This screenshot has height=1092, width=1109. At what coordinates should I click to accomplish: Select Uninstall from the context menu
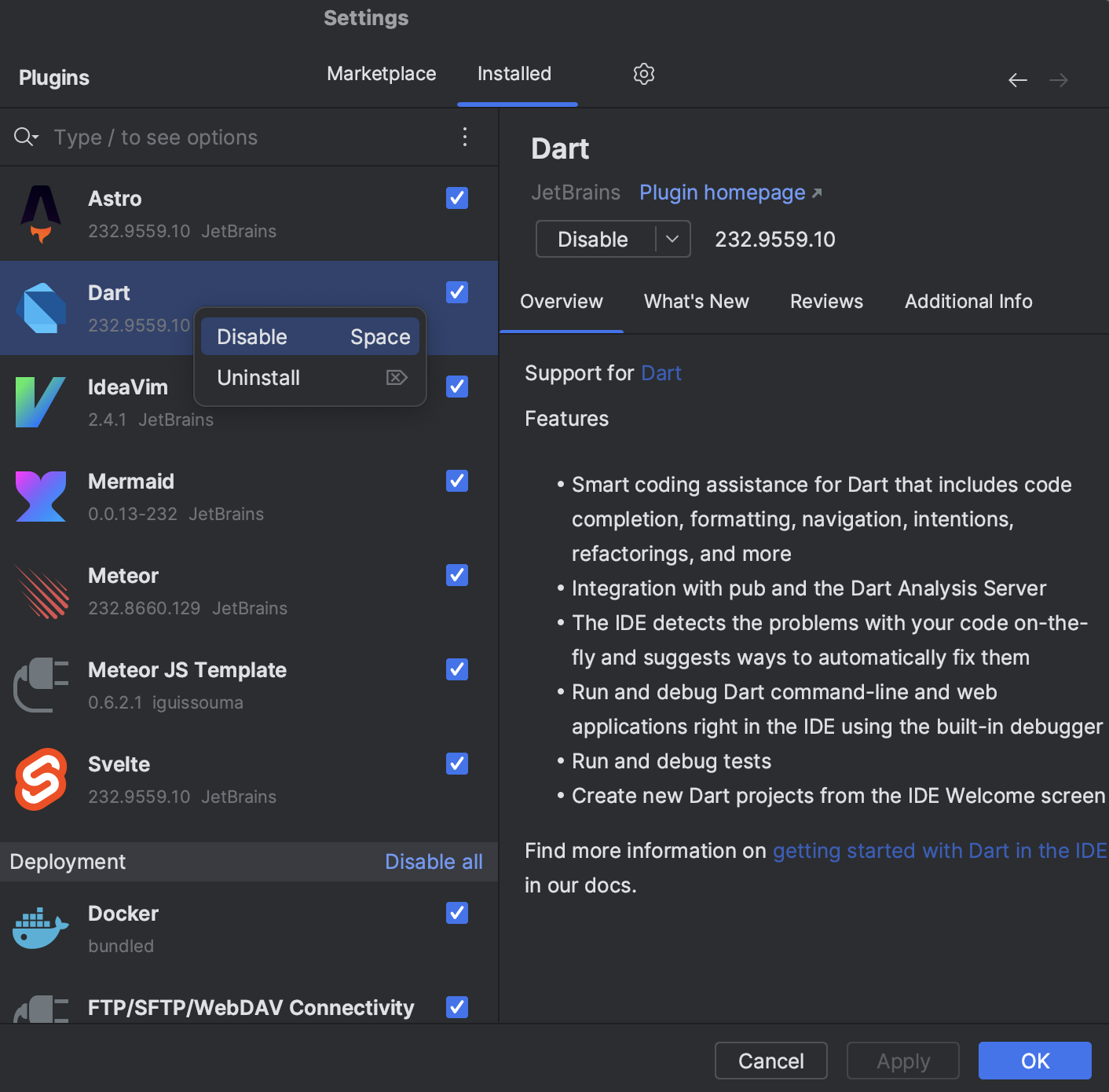pos(258,377)
